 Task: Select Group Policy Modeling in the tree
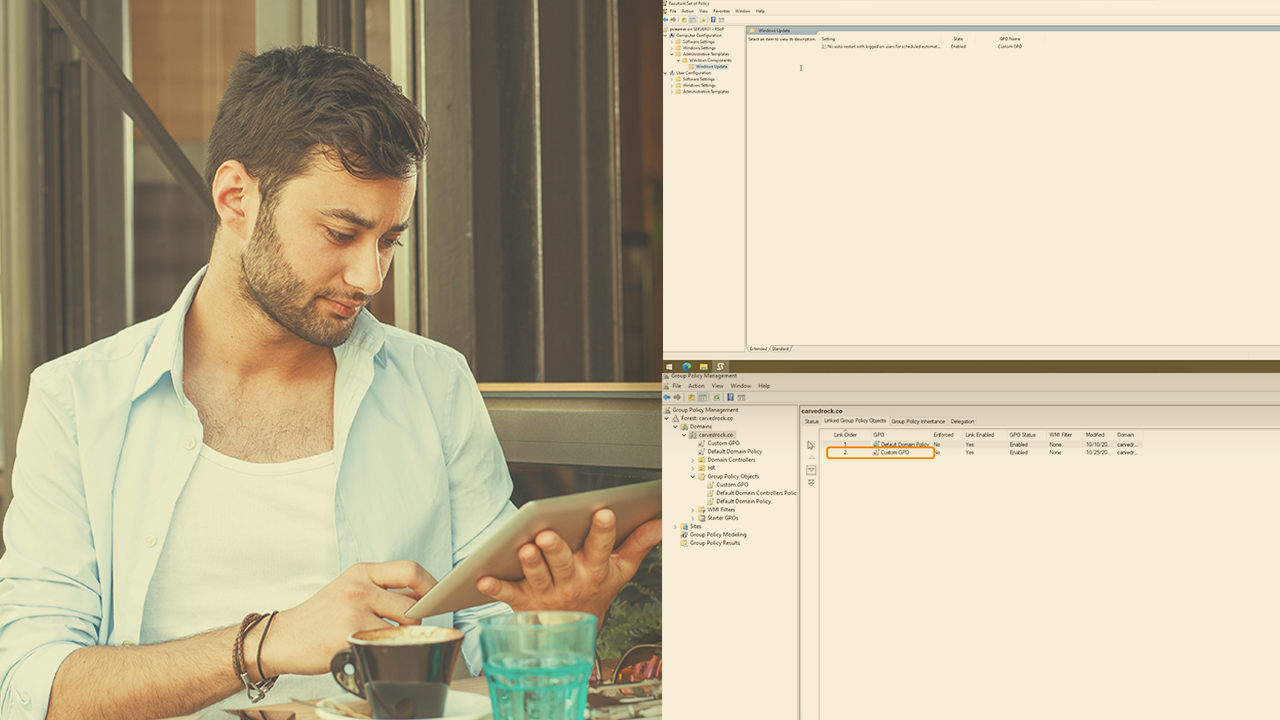tap(717, 535)
